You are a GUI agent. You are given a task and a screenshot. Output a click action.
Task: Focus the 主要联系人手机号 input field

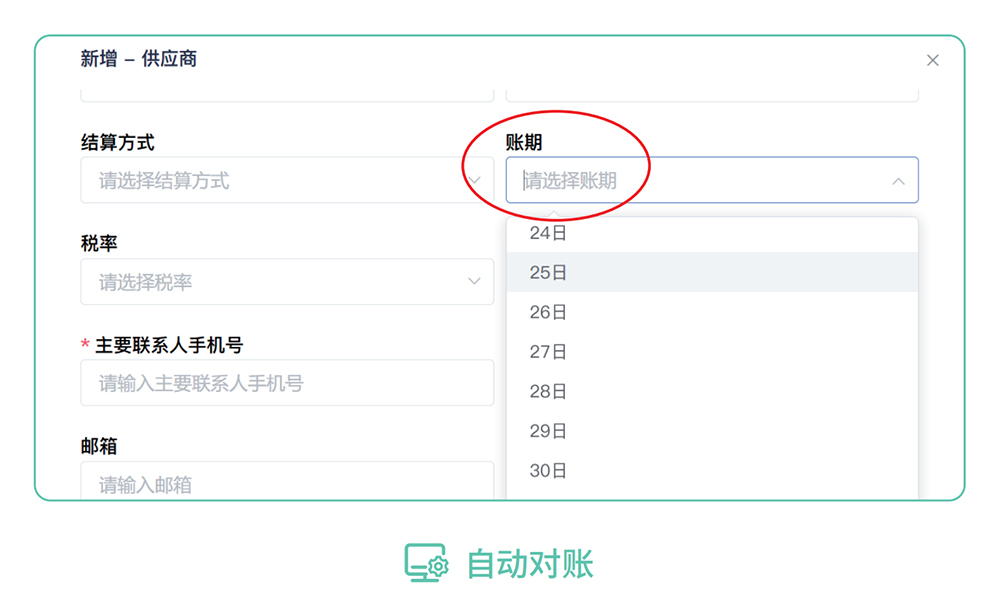pyautogui.click(x=287, y=383)
